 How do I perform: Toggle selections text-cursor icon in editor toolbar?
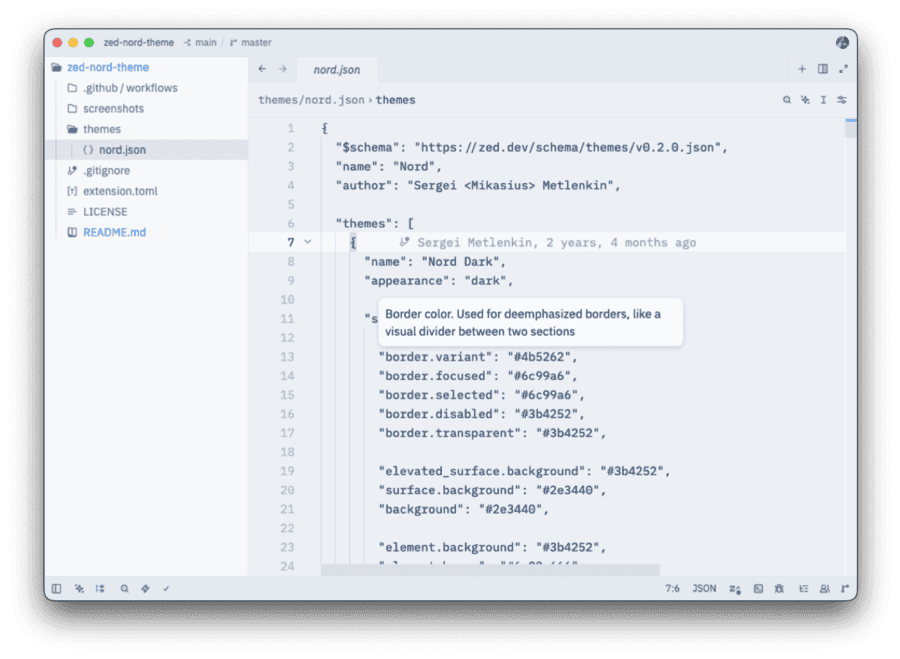[823, 100]
